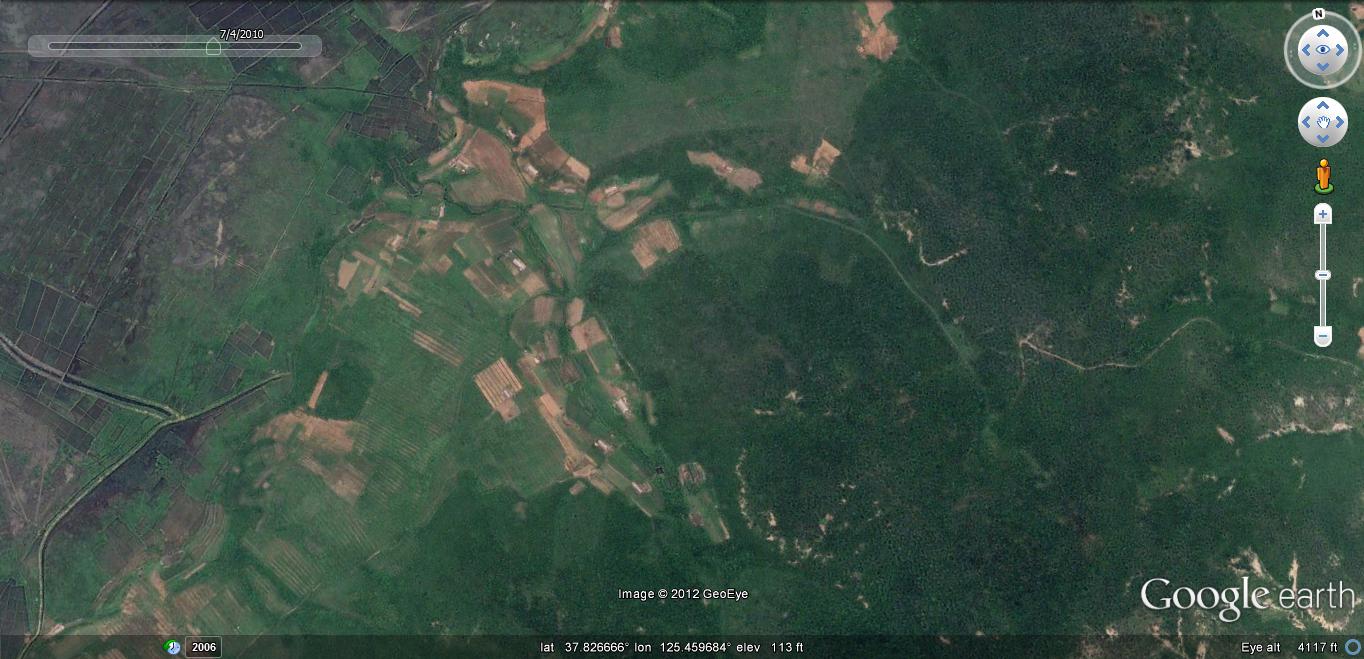Zoom in with the plus button

pos(1323,214)
